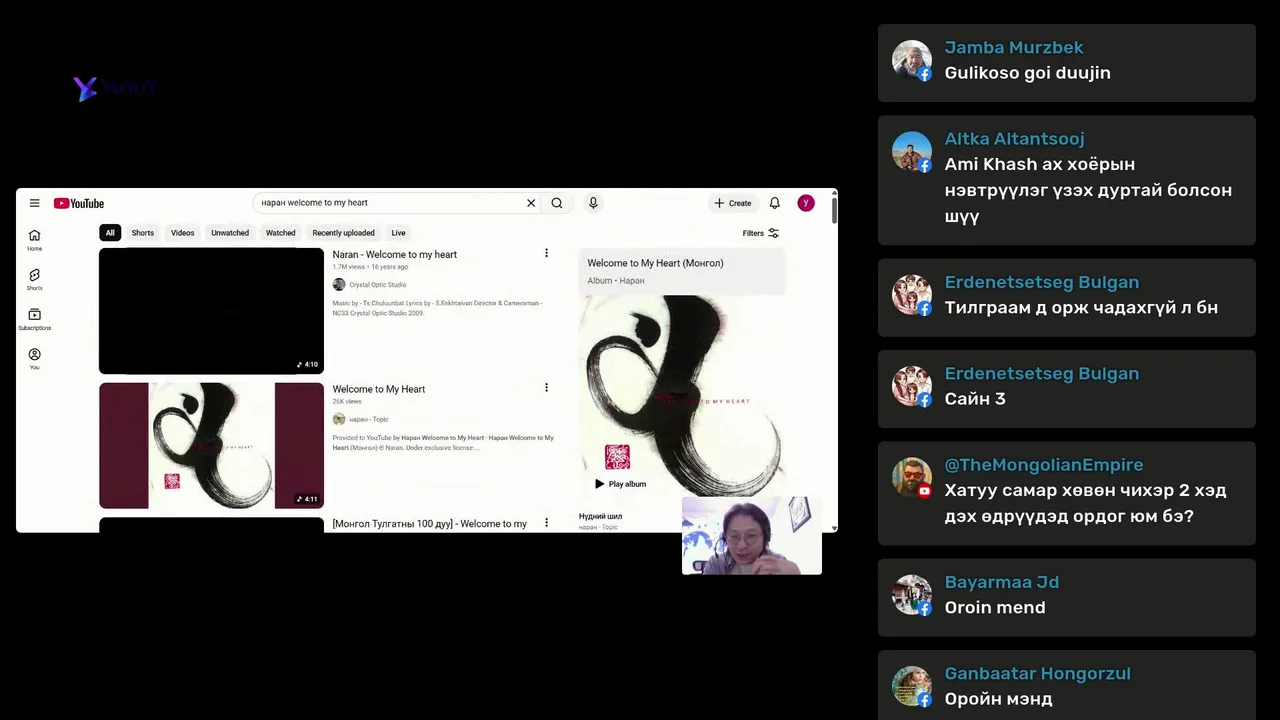
Task: Open the 'Welcome to My Heart' video title
Action: coord(379,389)
